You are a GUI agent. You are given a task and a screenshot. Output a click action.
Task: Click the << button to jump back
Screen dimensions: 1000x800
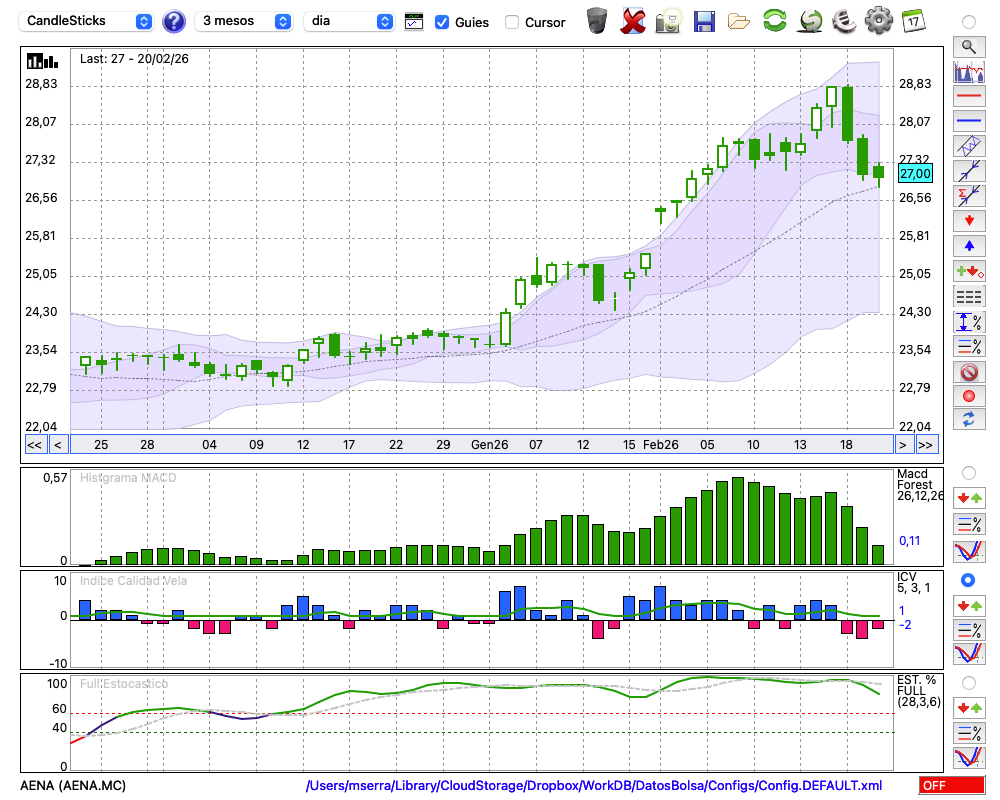pyautogui.click(x=34, y=445)
